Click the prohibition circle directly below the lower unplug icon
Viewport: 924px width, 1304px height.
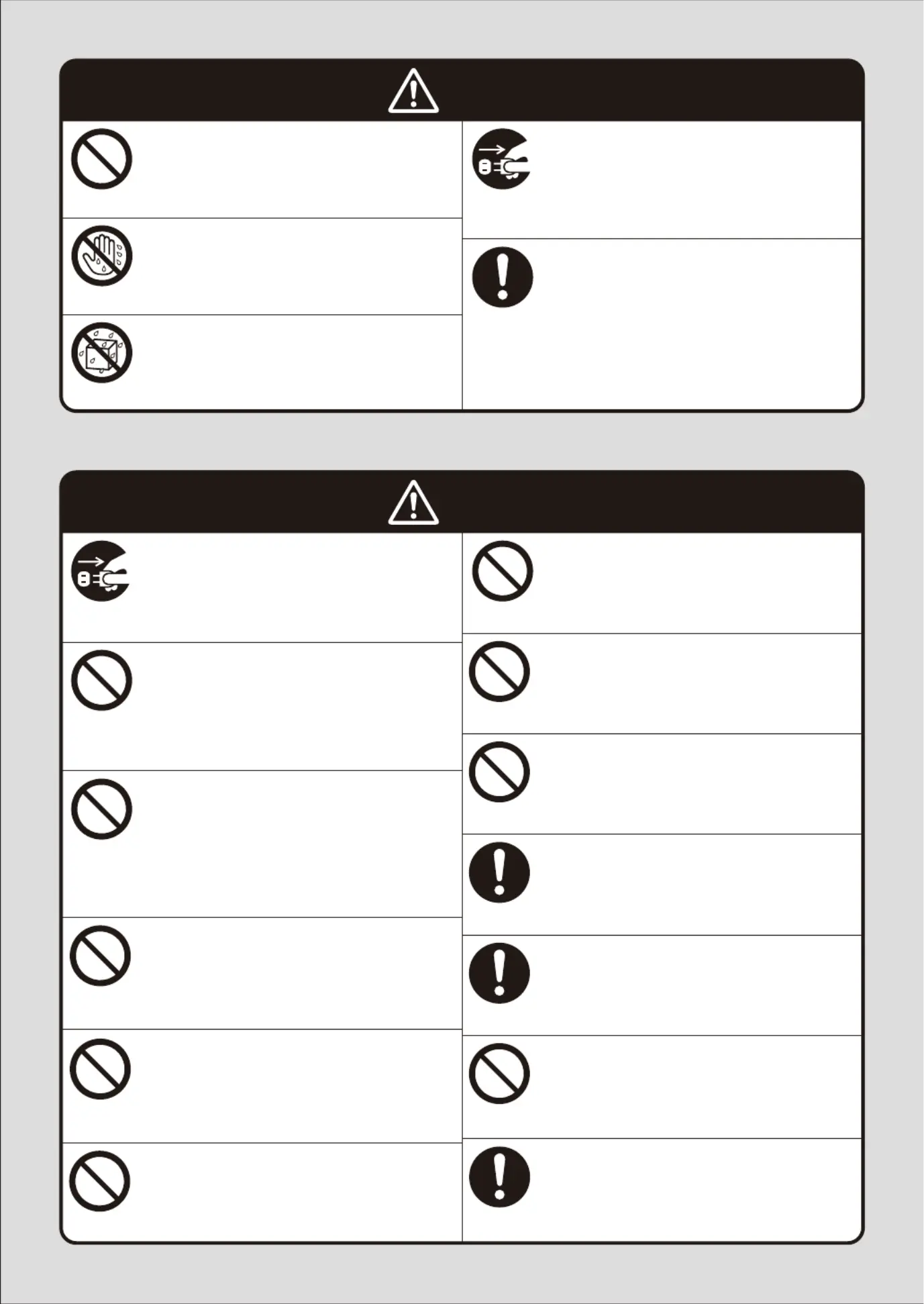point(101,680)
